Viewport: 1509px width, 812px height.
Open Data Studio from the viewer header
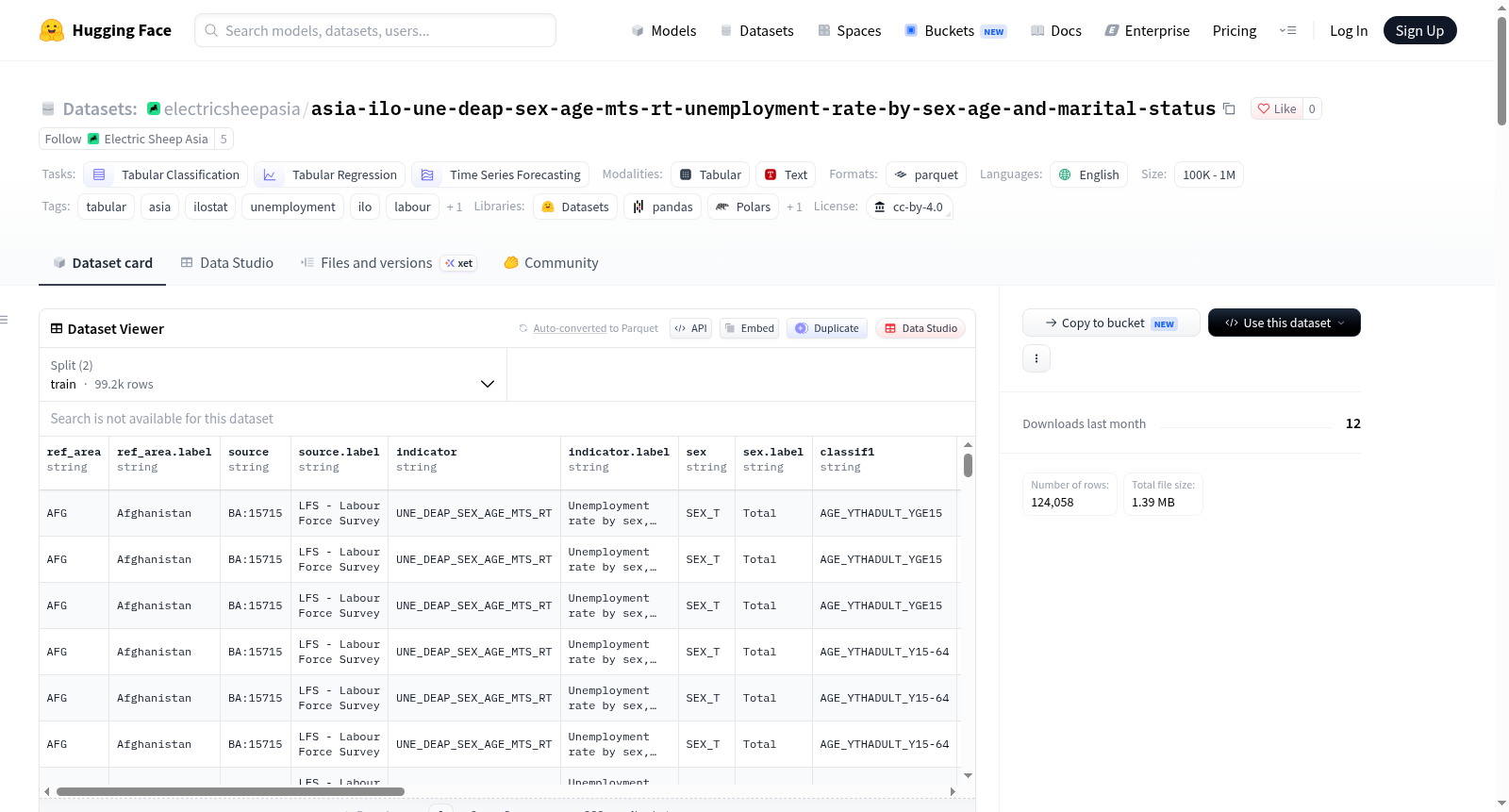920,328
